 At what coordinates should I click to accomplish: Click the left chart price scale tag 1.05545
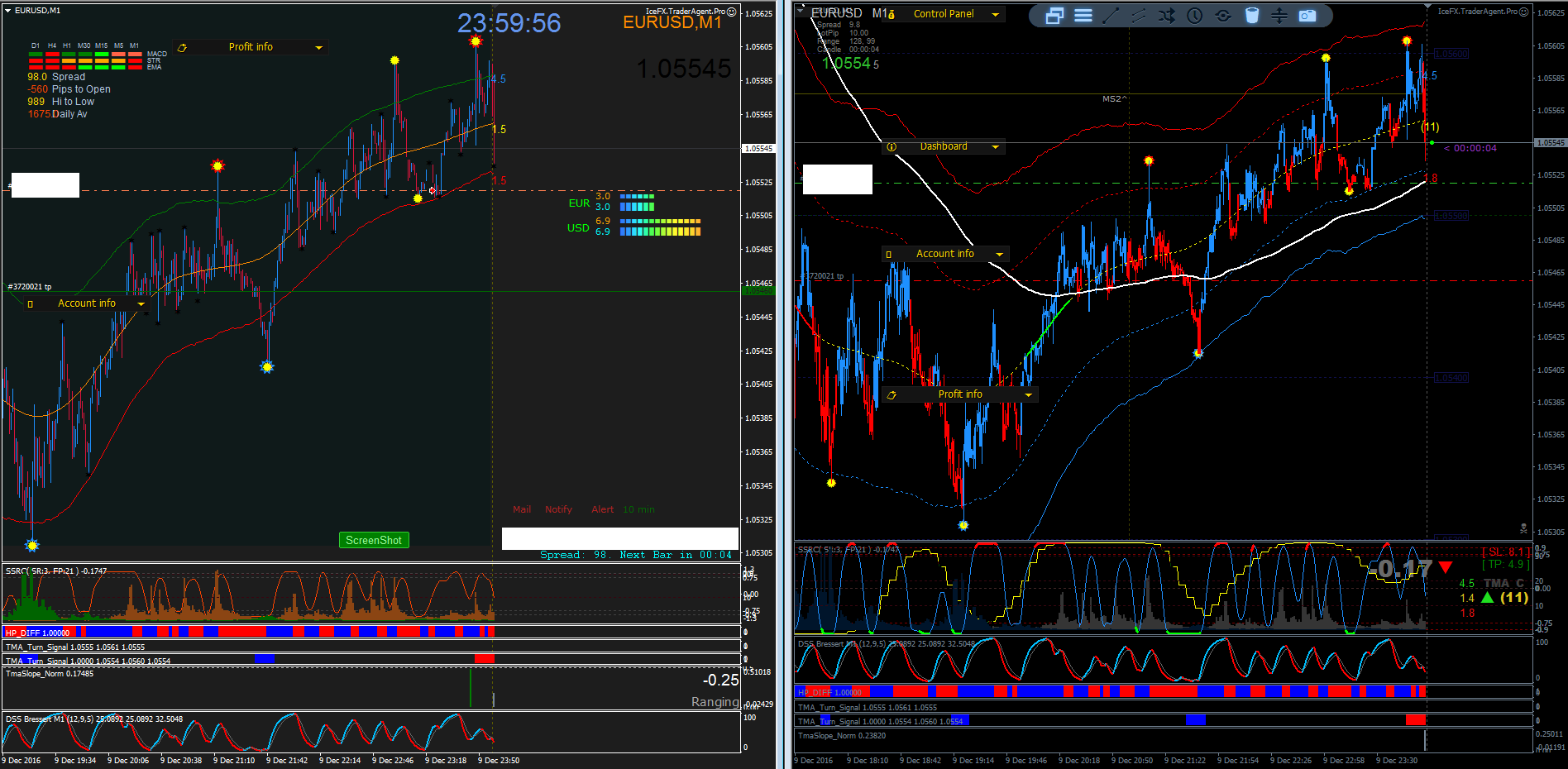[758, 149]
